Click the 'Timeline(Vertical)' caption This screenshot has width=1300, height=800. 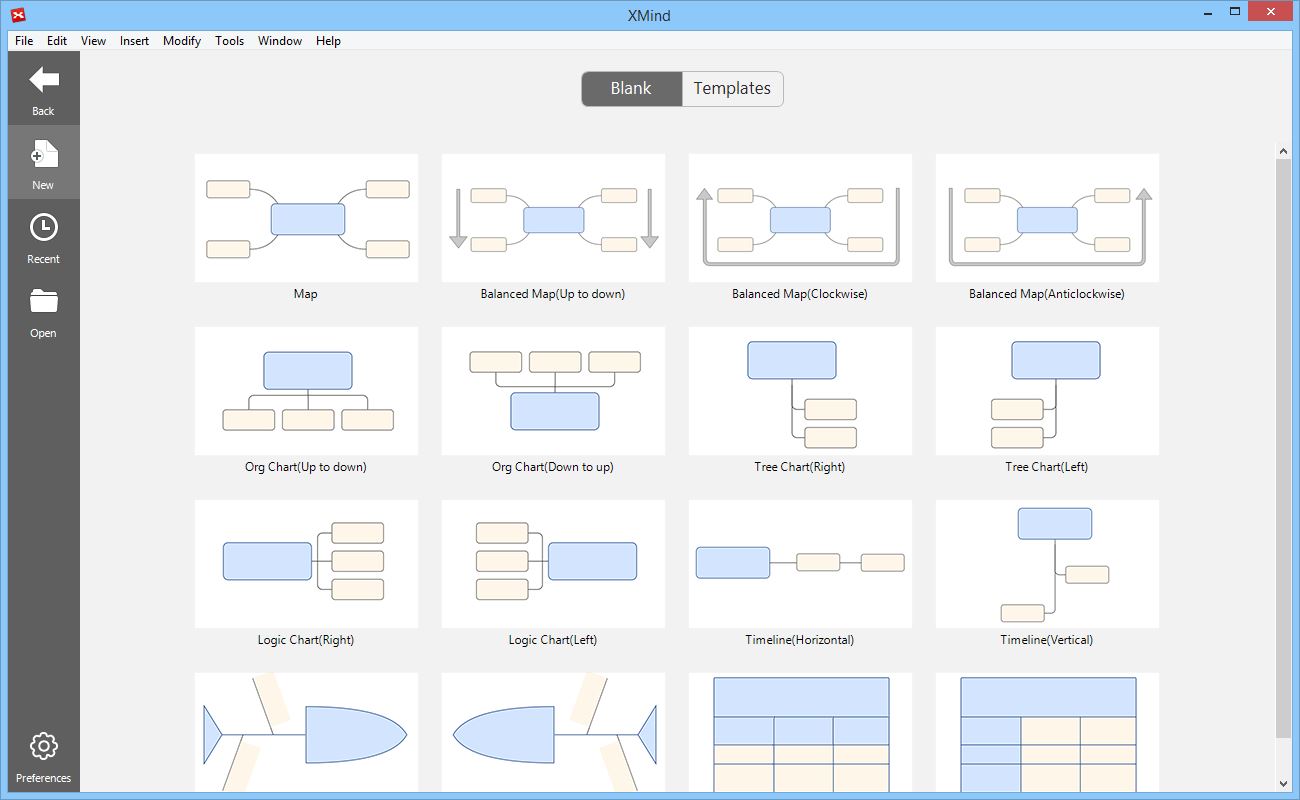[x=1047, y=640]
